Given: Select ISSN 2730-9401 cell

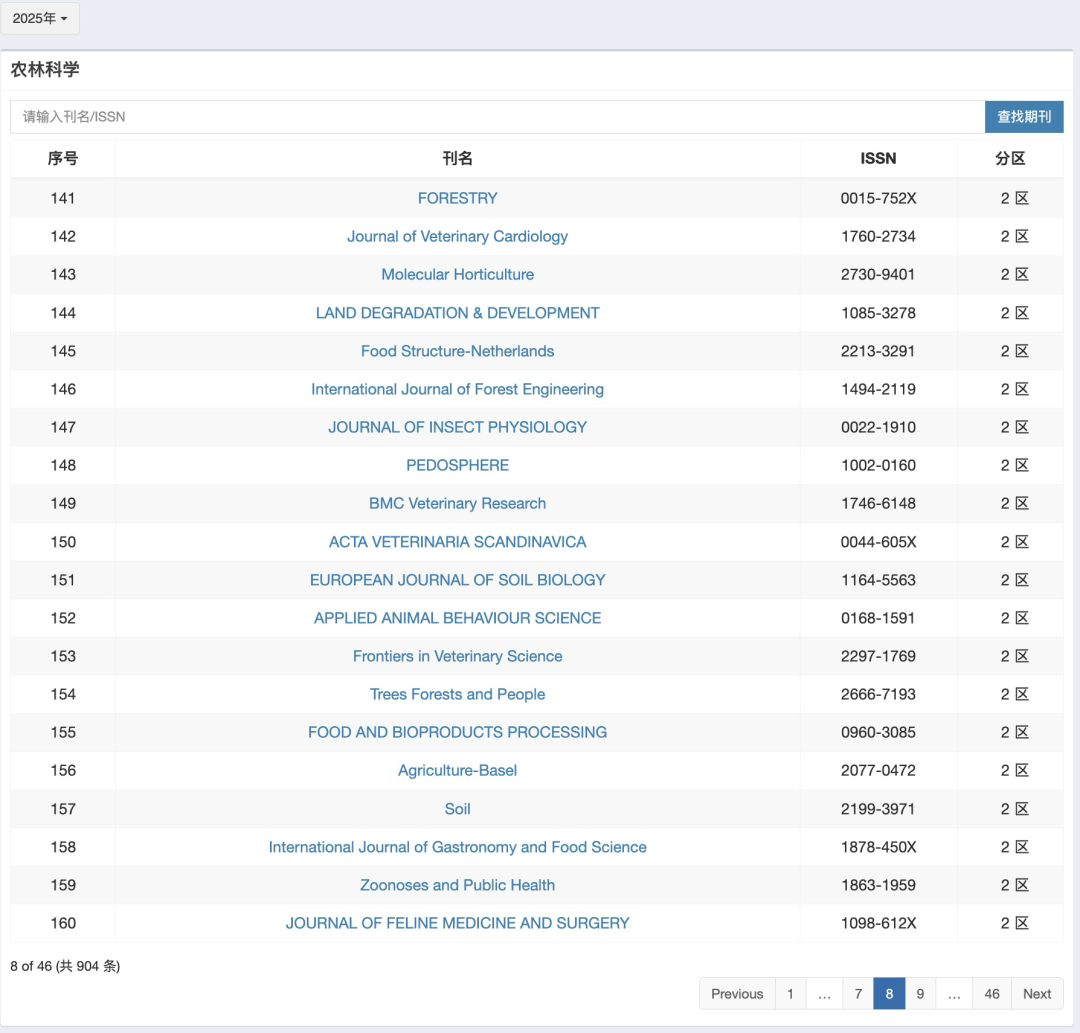Looking at the screenshot, I should point(878,274).
